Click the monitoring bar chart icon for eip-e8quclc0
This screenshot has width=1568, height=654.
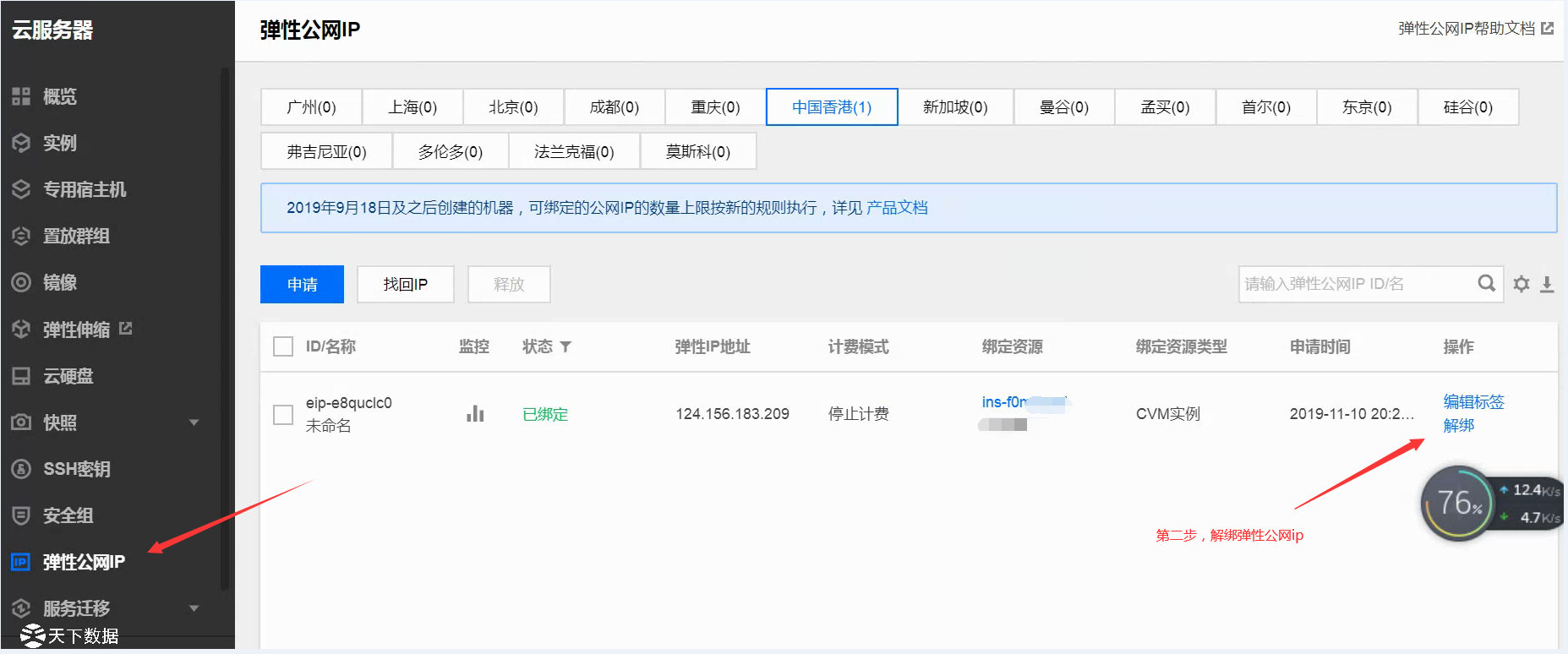pyautogui.click(x=475, y=414)
